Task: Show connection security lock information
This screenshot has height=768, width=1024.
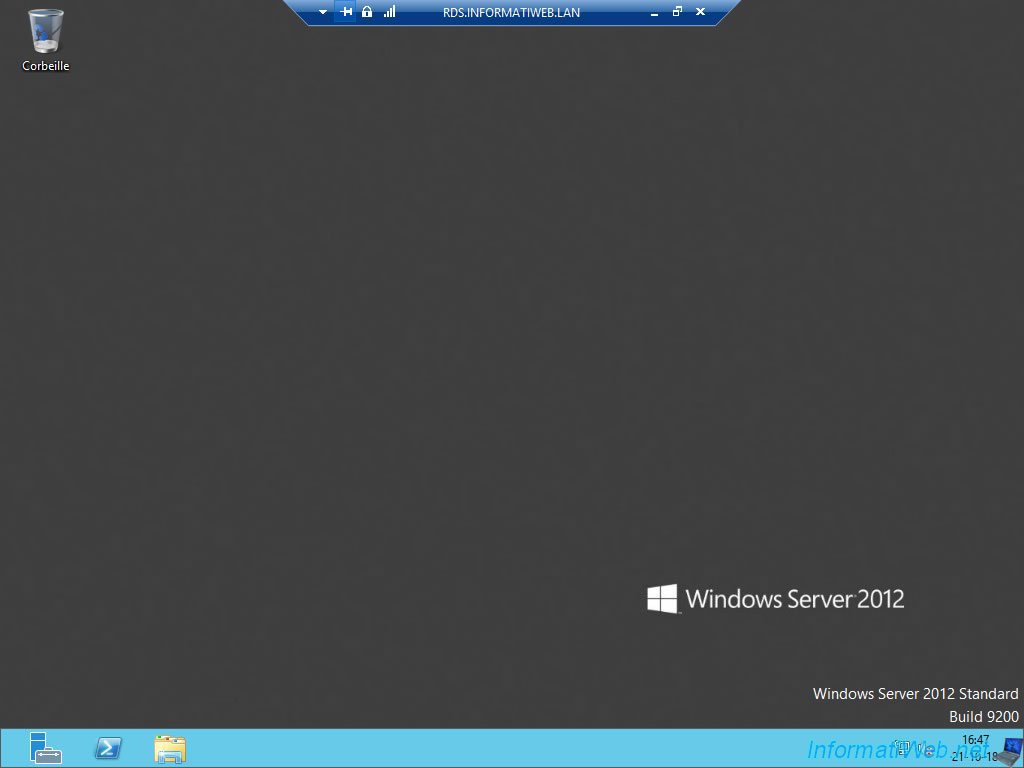Action: 367,12
